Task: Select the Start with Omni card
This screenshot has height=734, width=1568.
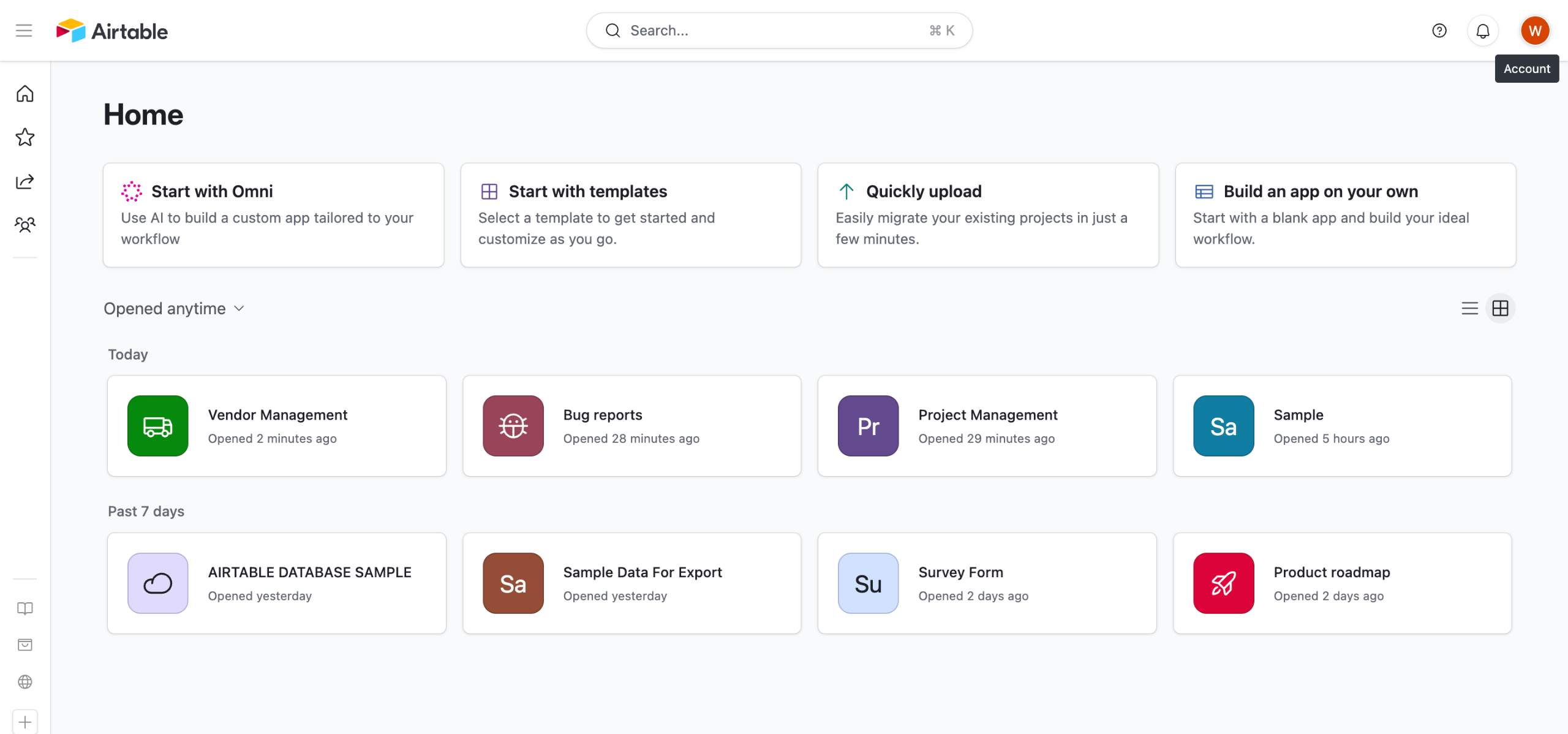Action: (x=273, y=214)
